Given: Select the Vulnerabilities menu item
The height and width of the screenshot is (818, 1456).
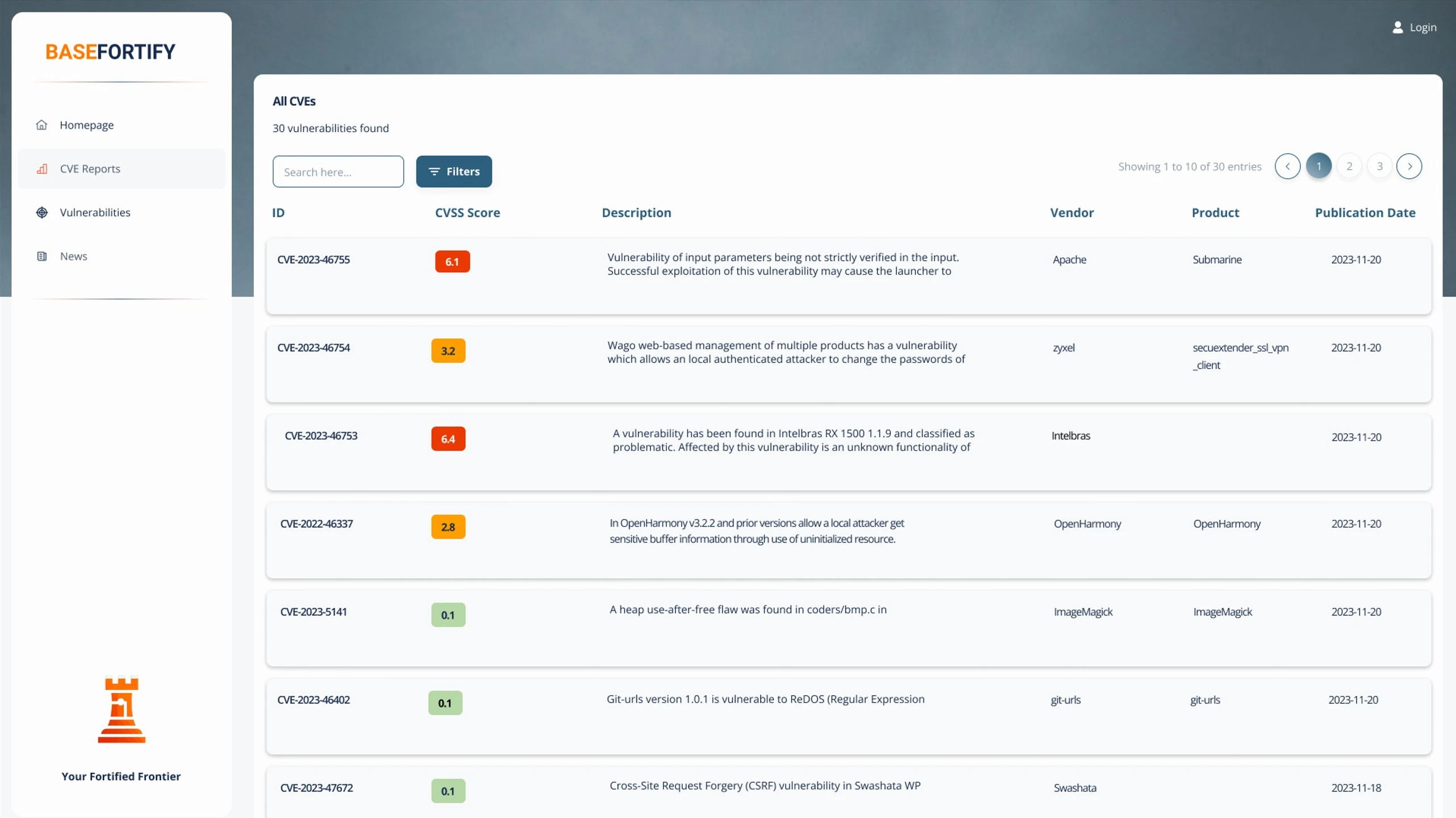Looking at the screenshot, I should click(x=95, y=212).
